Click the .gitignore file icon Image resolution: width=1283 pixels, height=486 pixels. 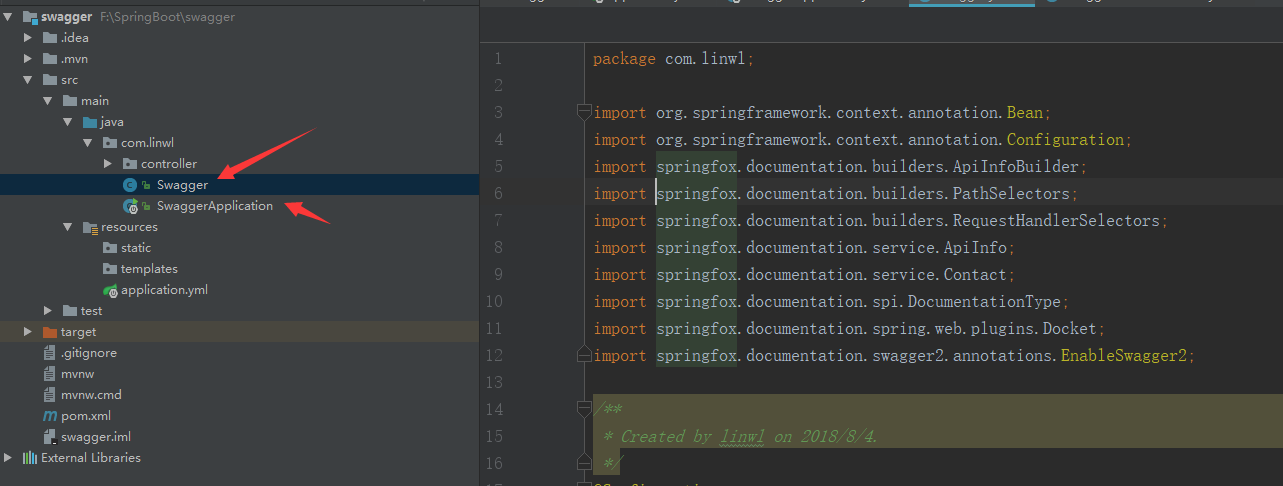point(50,353)
